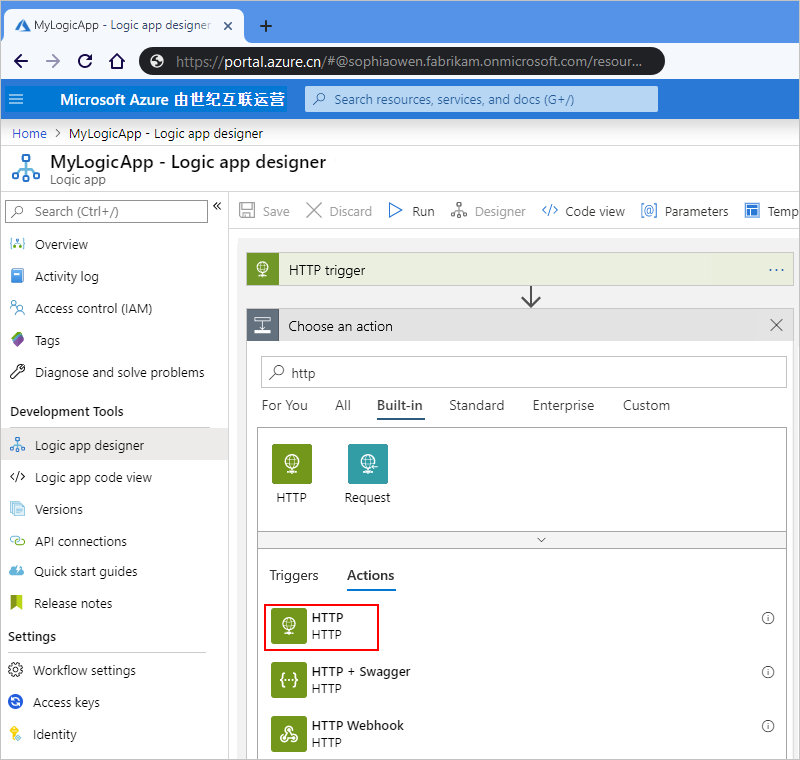Open Workflow settings
The width and height of the screenshot is (800, 760).
pyautogui.click(x=84, y=670)
